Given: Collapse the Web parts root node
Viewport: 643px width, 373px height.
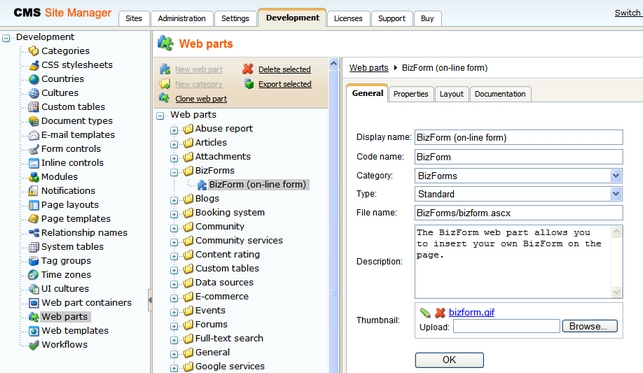Looking at the screenshot, I should pyautogui.click(x=160, y=116).
